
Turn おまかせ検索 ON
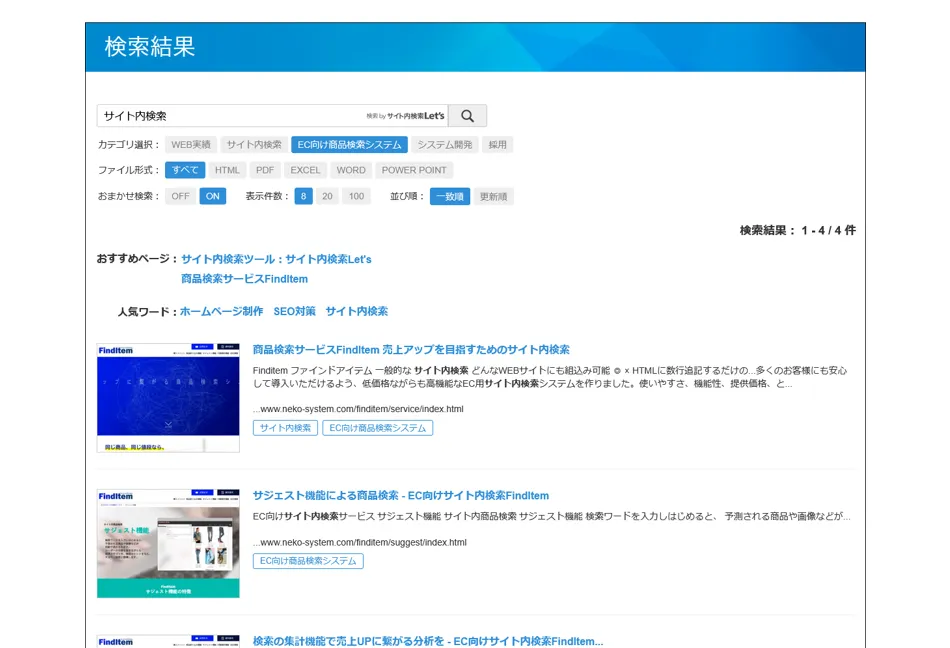pos(213,196)
